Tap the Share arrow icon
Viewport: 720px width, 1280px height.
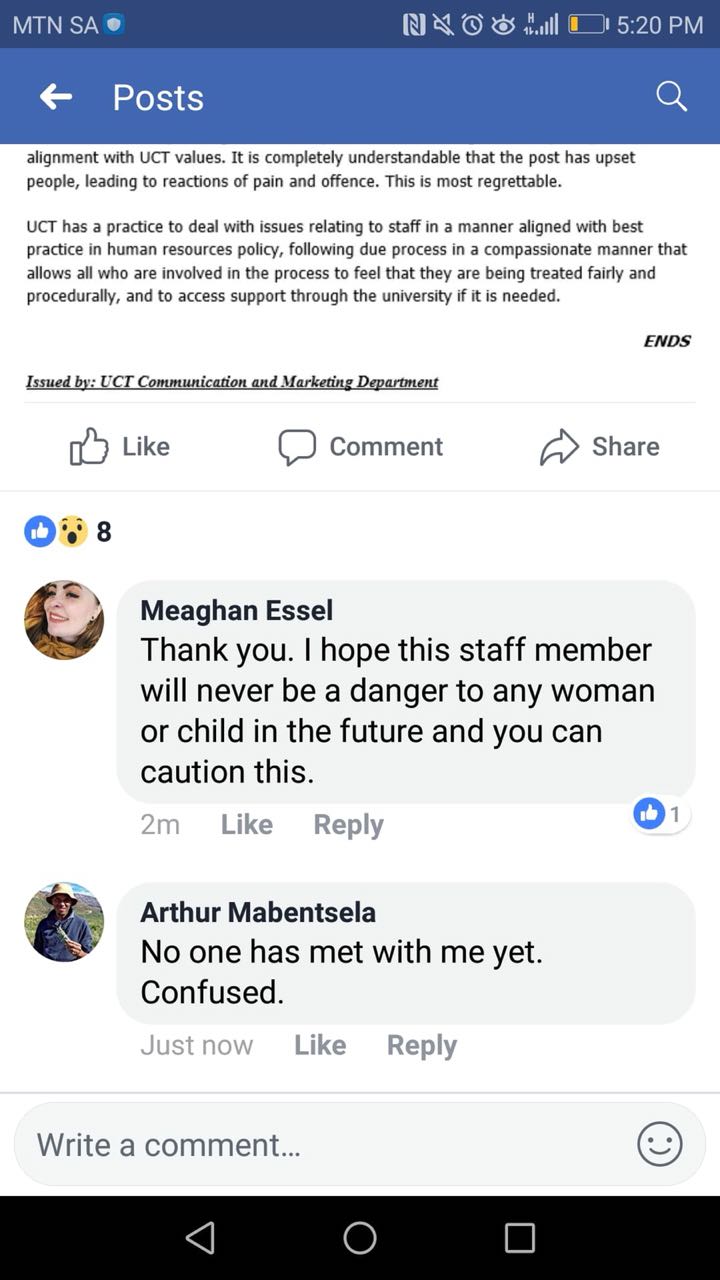[x=559, y=447]
